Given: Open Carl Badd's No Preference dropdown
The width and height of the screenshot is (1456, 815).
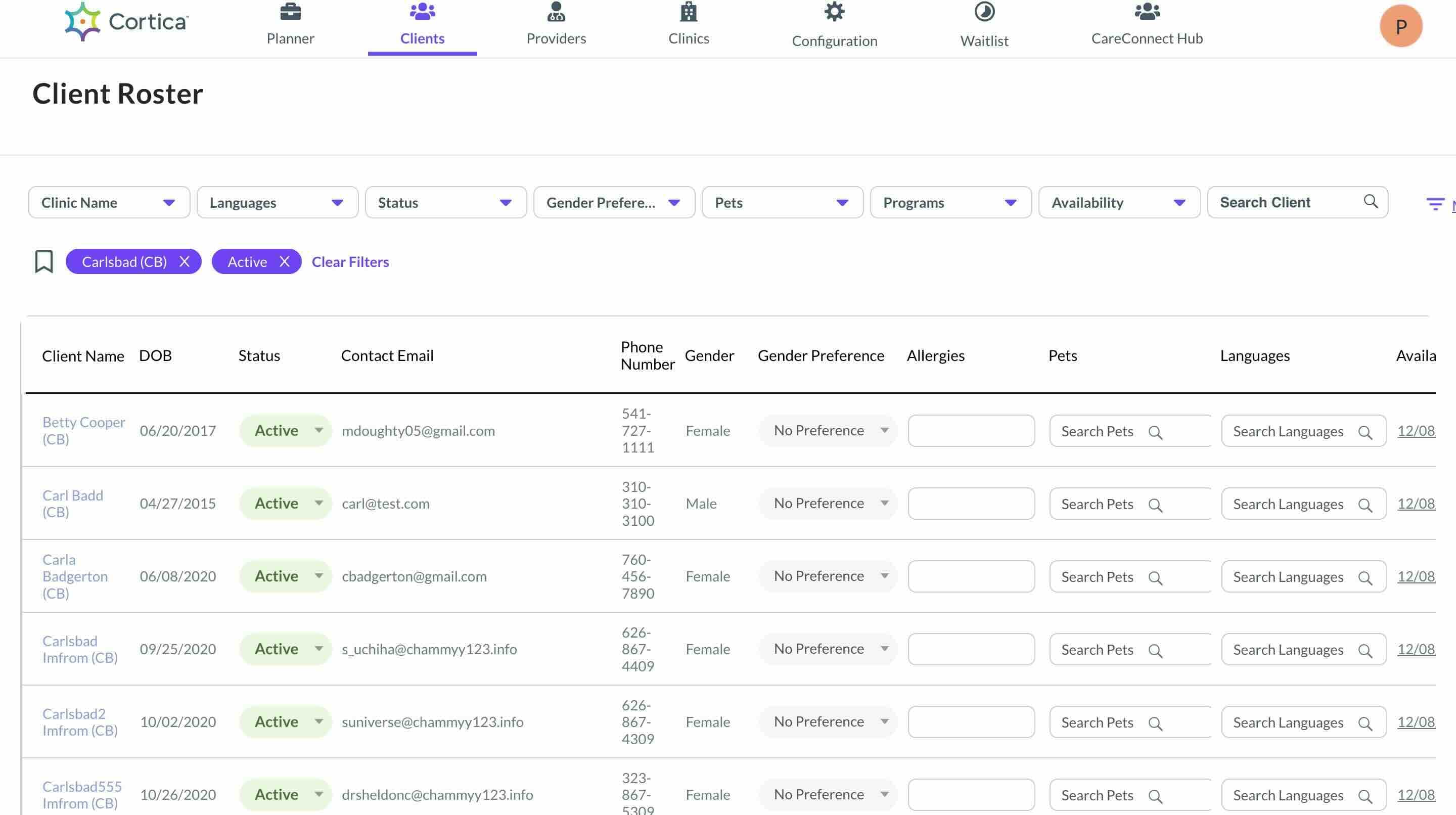Looking at the screenshot, I should [828, 503].
